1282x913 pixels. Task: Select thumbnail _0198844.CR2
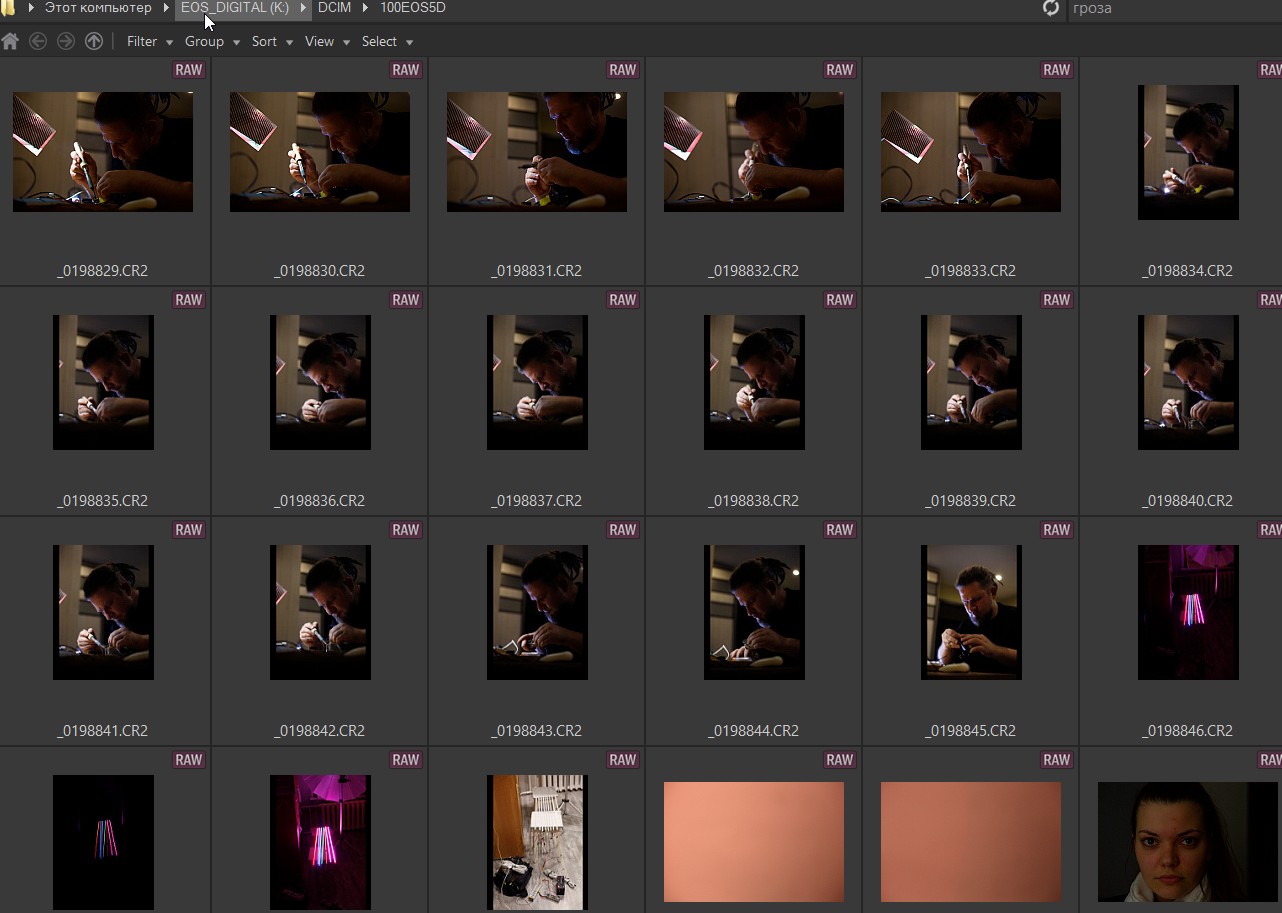pos(754,612)
